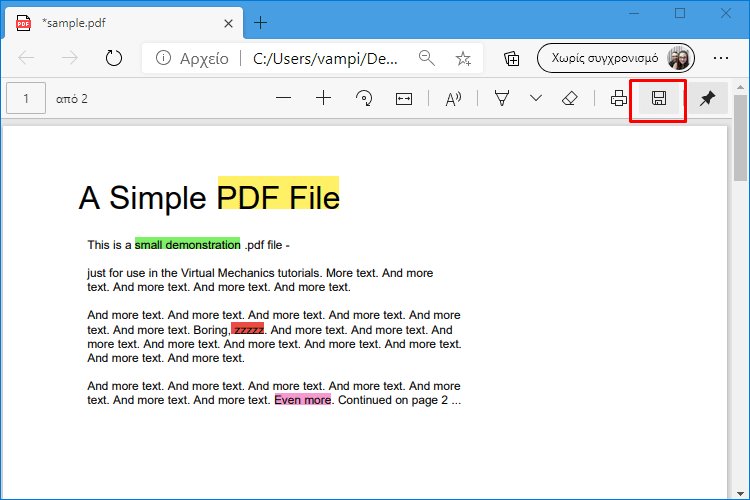Refresh the page
This screenshot has width=750, height=500.
pos(114,58)
